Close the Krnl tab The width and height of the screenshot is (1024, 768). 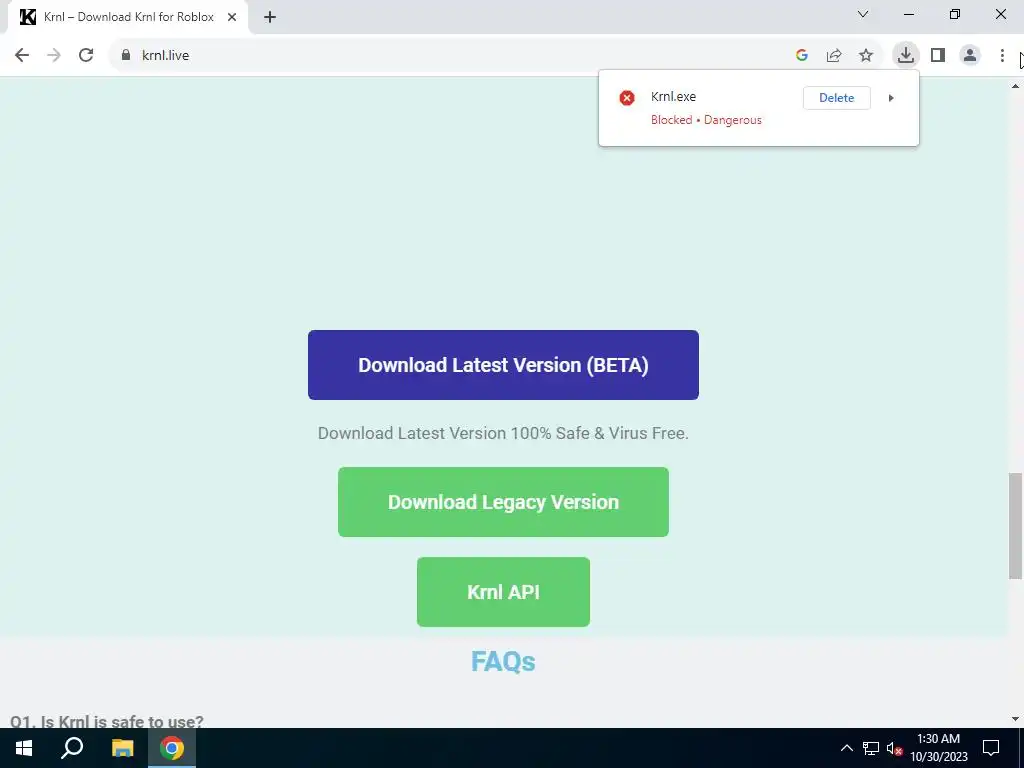coord(232,17)
